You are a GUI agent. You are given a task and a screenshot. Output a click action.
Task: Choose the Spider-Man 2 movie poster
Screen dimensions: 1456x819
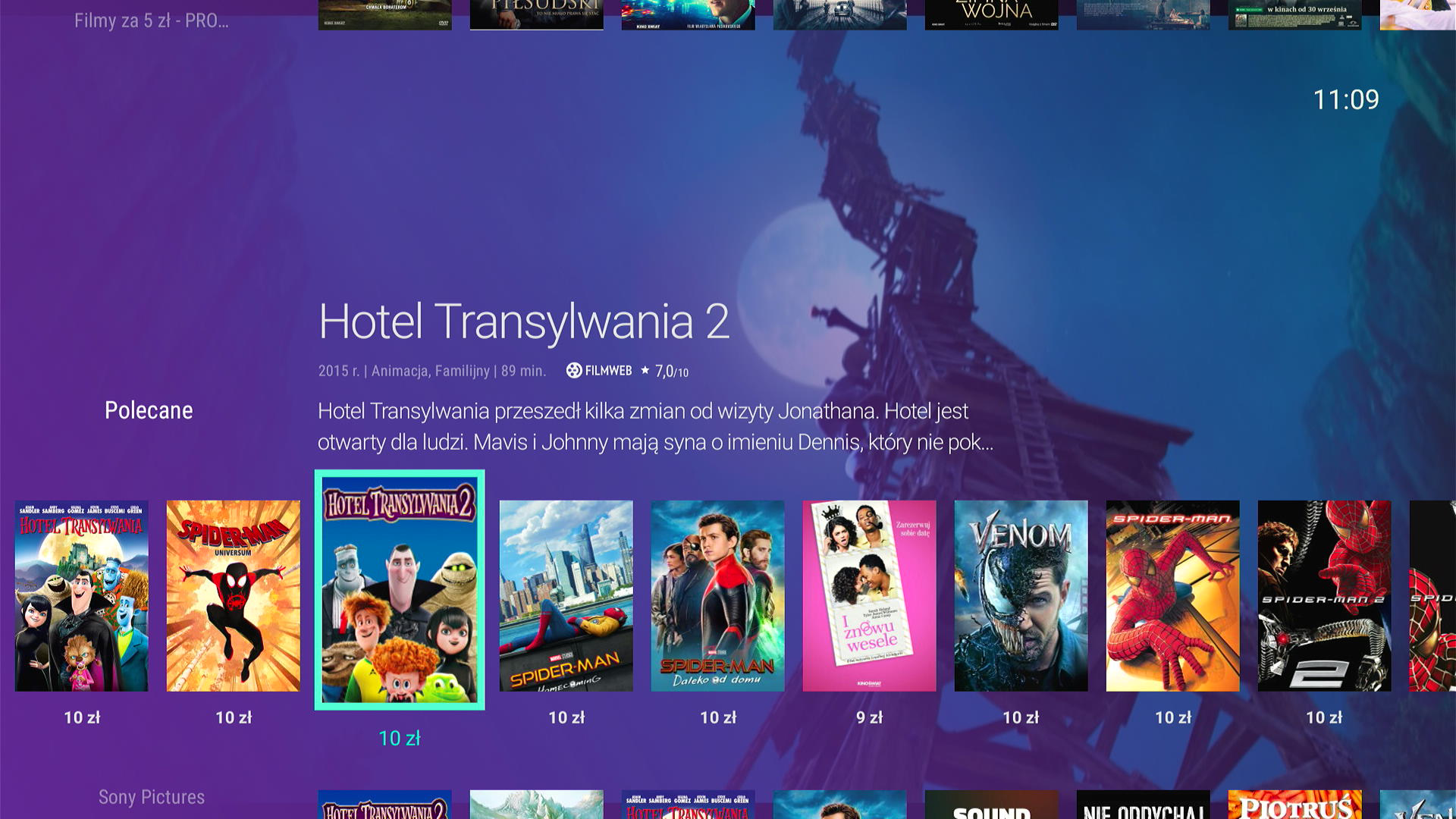pos(1325,595)
